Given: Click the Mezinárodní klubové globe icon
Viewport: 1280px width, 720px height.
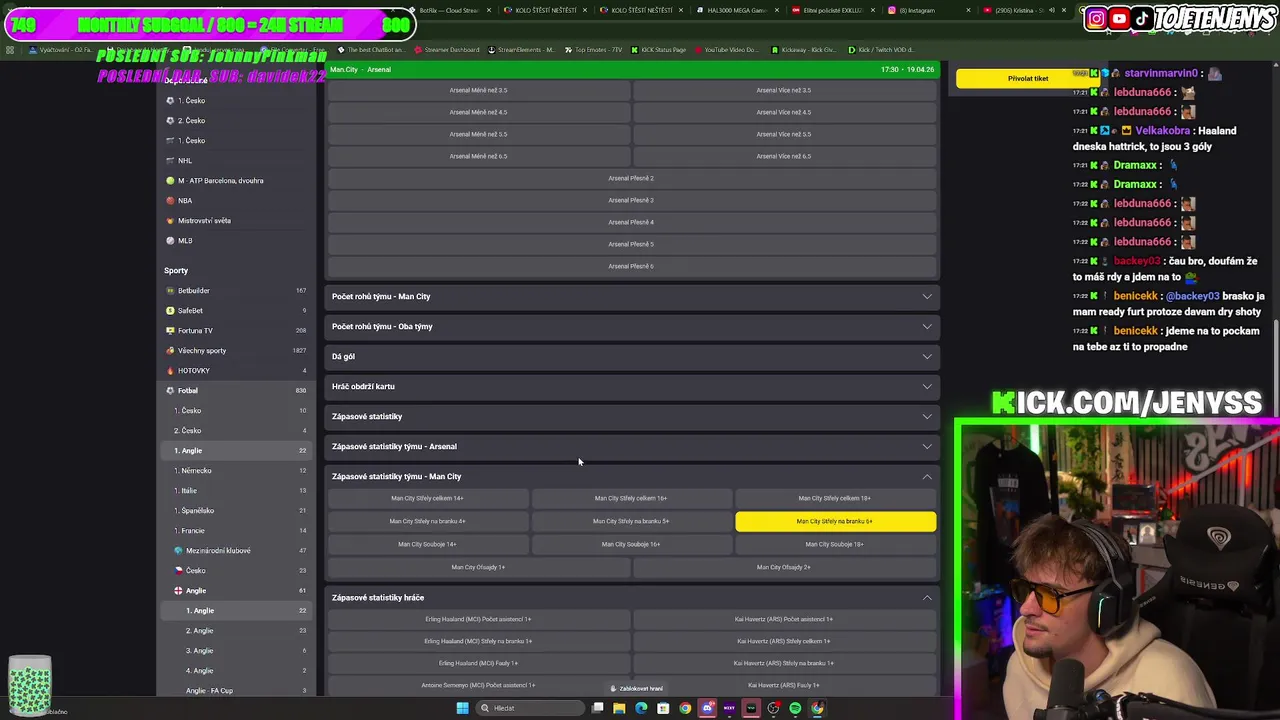Looking at the screenshot, I should coord(178,550).
